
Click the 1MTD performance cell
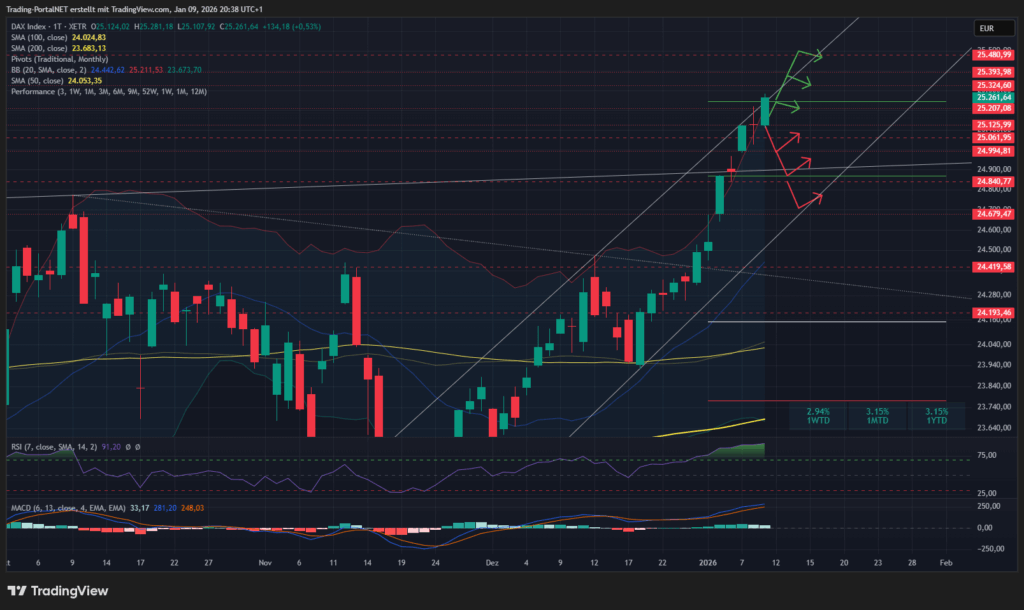pyautogui.click(x=877, y=416)
